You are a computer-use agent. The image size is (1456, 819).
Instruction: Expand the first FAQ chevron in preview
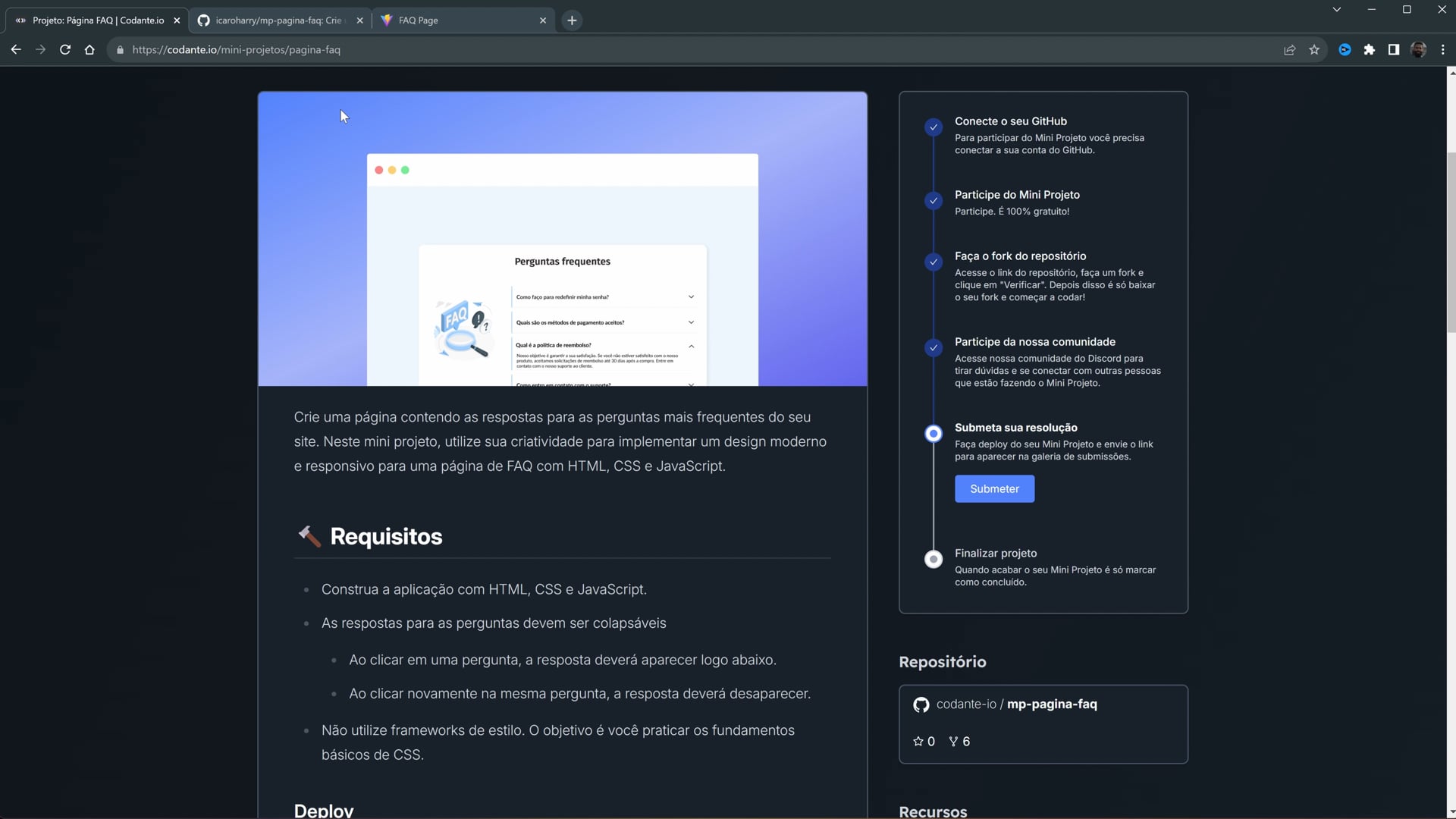691,297
